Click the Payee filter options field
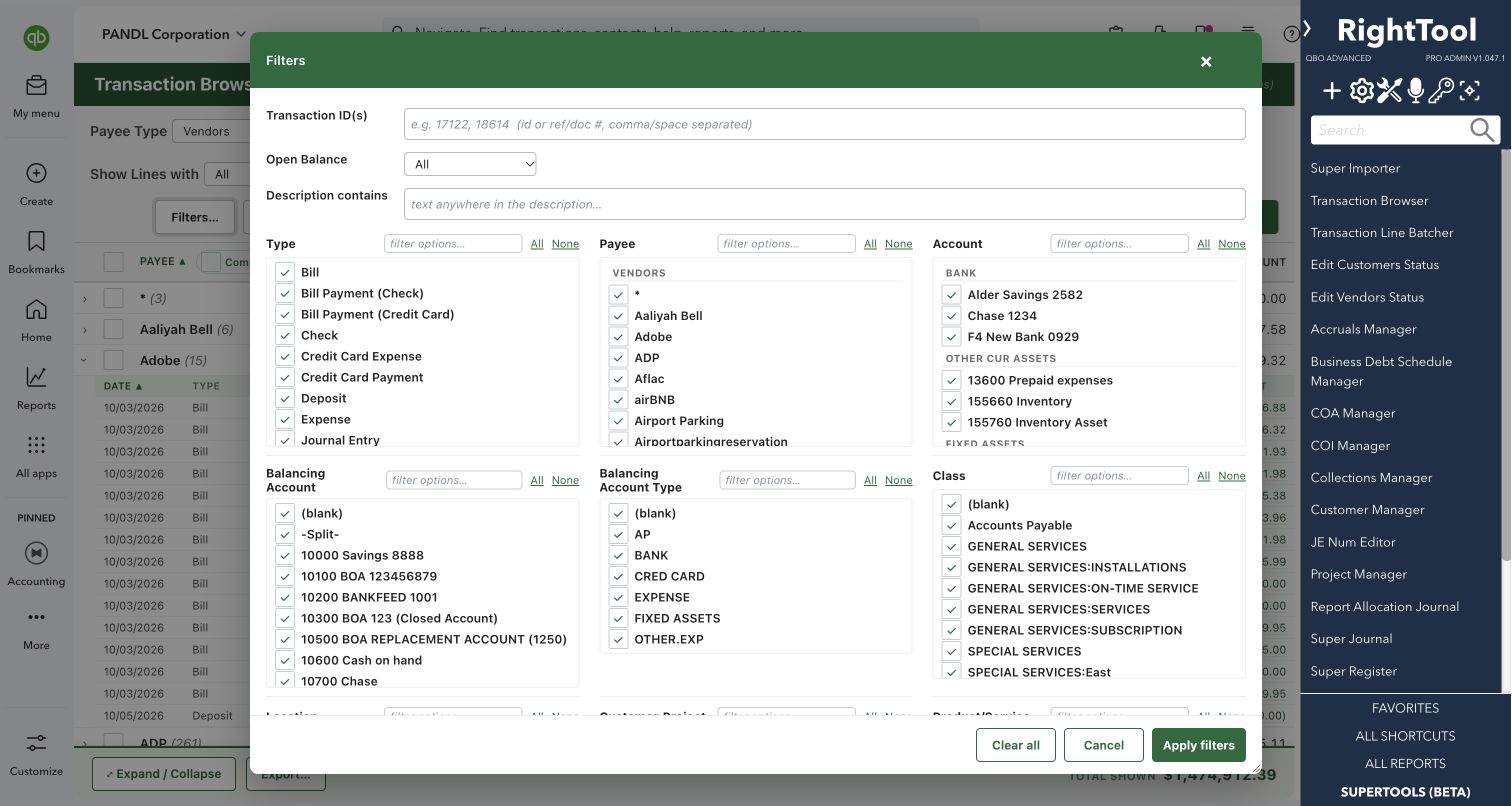Screen dimensions: 1512x806 point(786,244)
